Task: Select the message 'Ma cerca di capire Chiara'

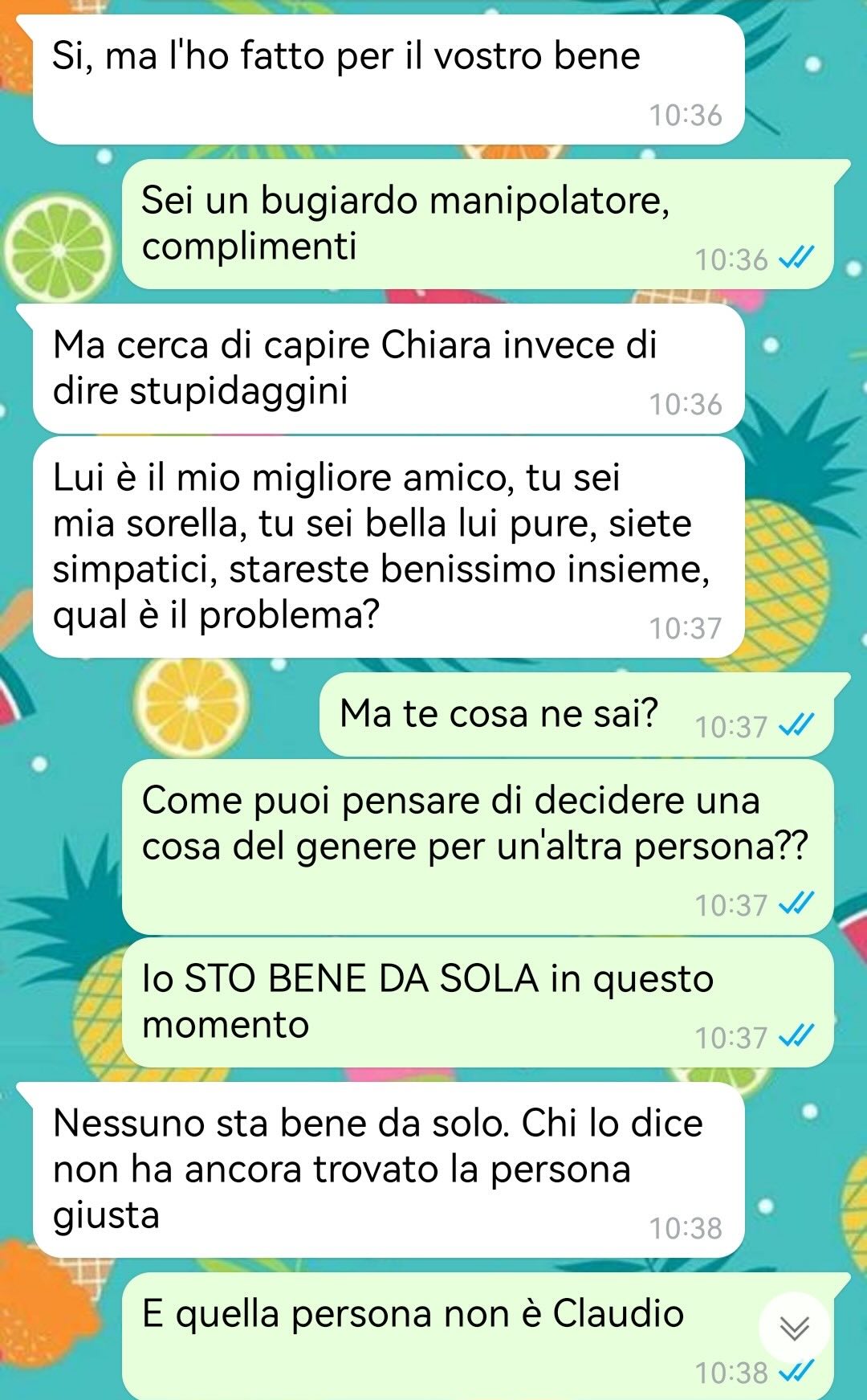Action: (x=389, y=369)
